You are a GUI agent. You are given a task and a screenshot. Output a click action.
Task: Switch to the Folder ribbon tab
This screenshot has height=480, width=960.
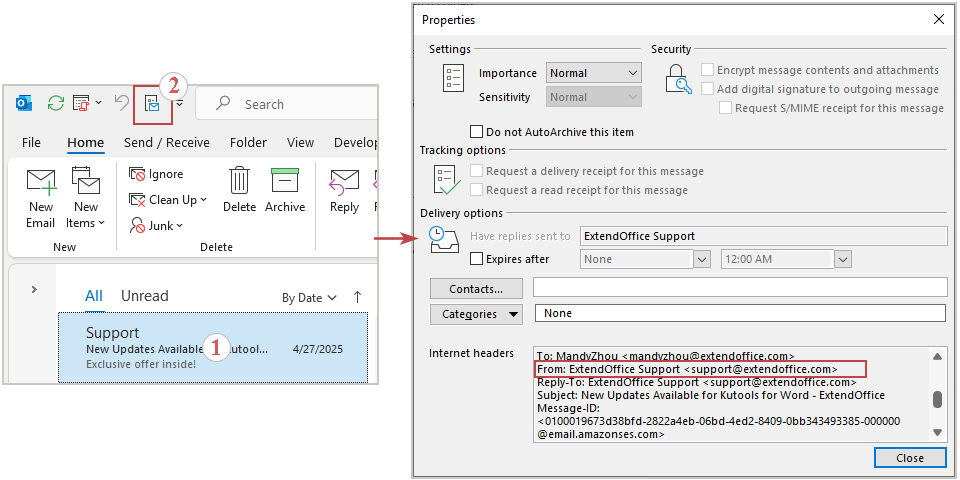250,143
